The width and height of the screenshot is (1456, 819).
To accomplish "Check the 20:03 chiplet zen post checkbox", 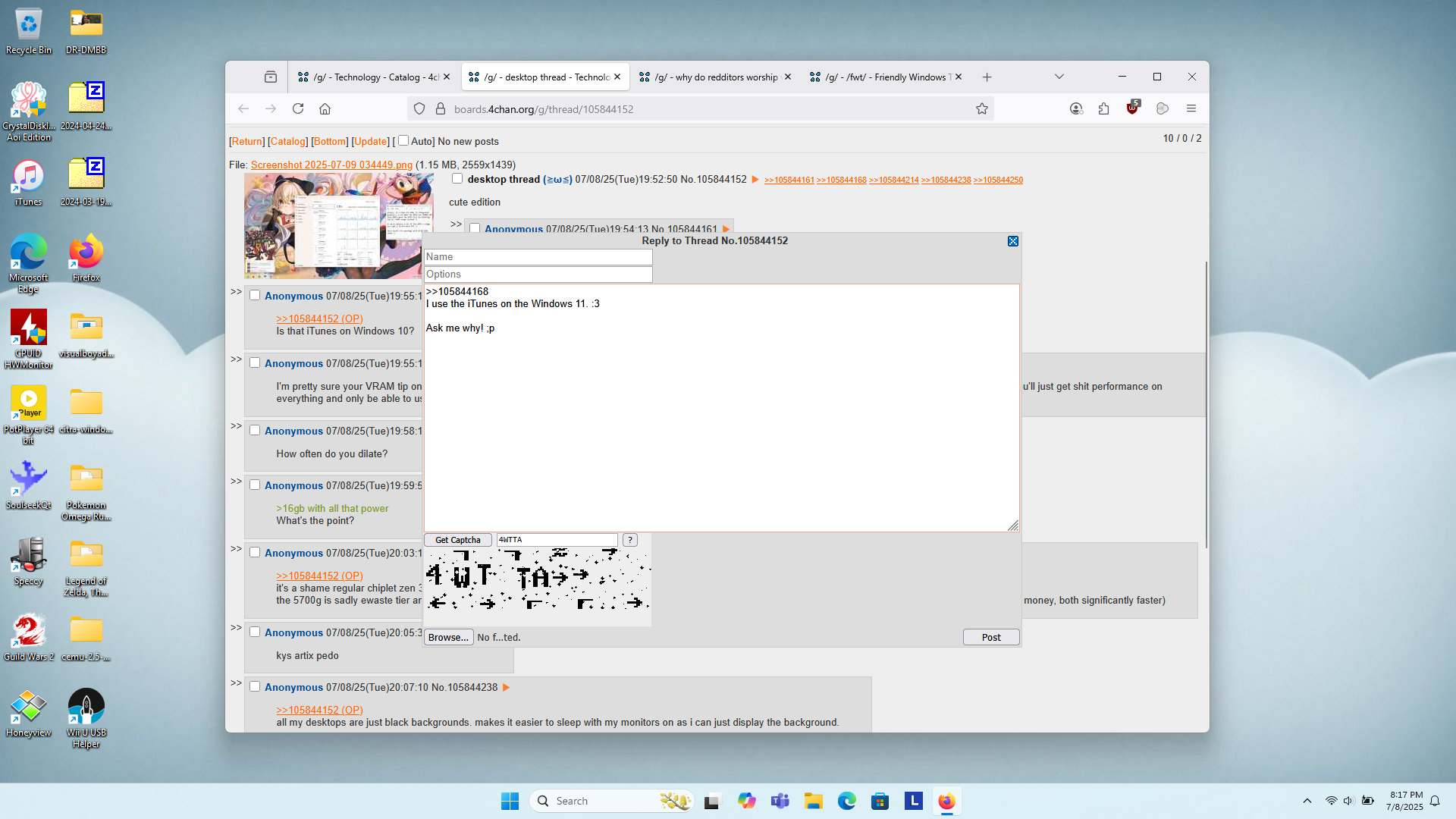I will [x=255, y=553].
